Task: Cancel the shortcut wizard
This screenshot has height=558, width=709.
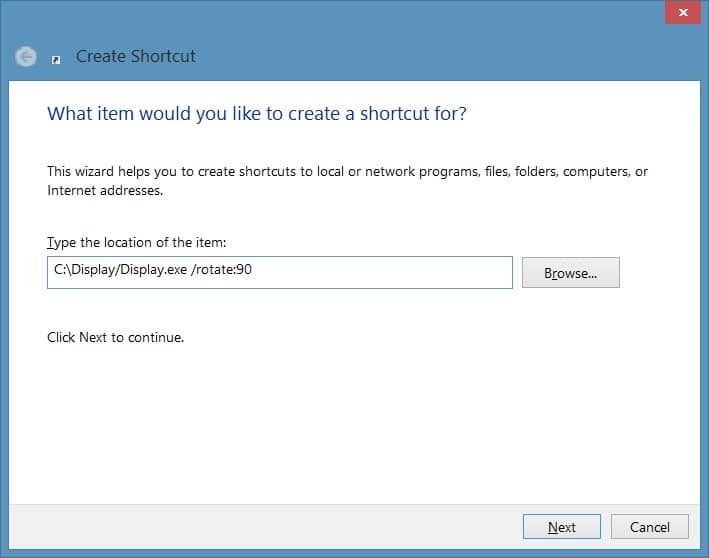Action: 650,526
